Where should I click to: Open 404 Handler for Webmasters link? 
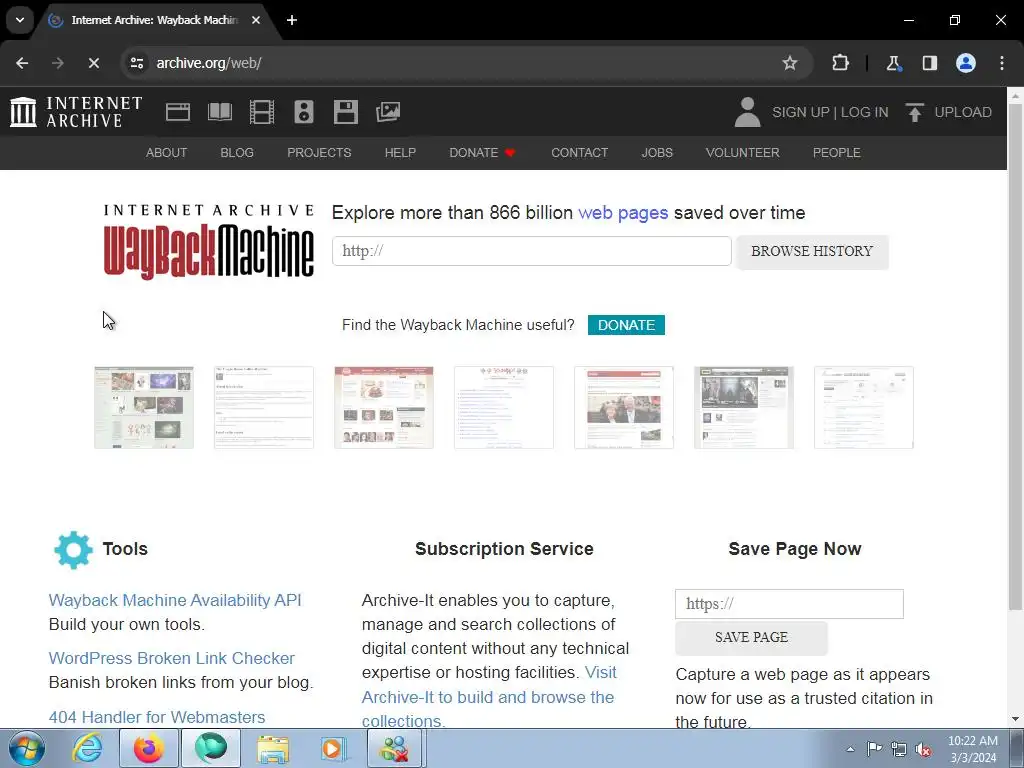tap(157, 717)
